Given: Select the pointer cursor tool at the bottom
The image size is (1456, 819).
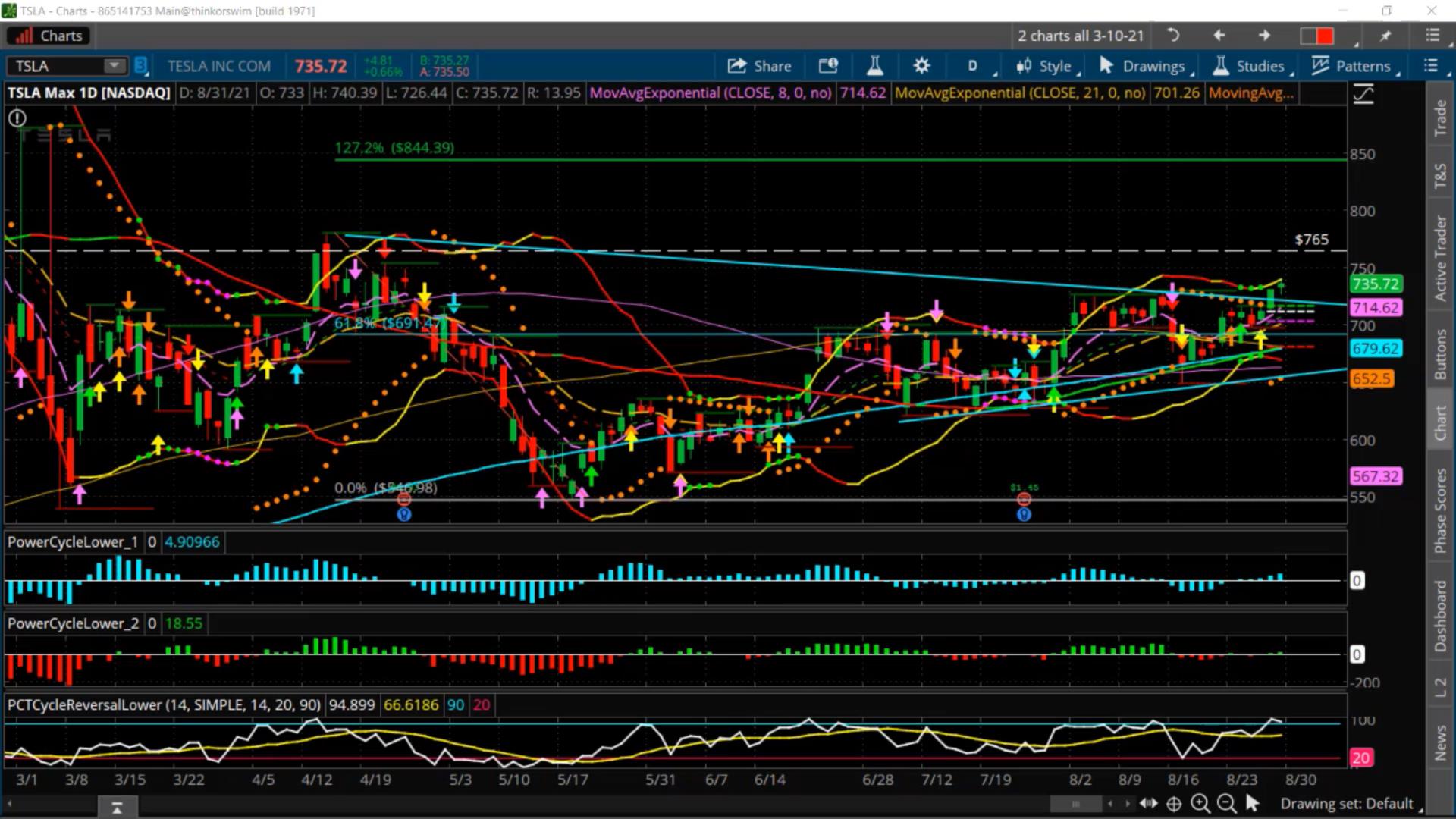Looking at the screenshot, I should (1252, 803).
